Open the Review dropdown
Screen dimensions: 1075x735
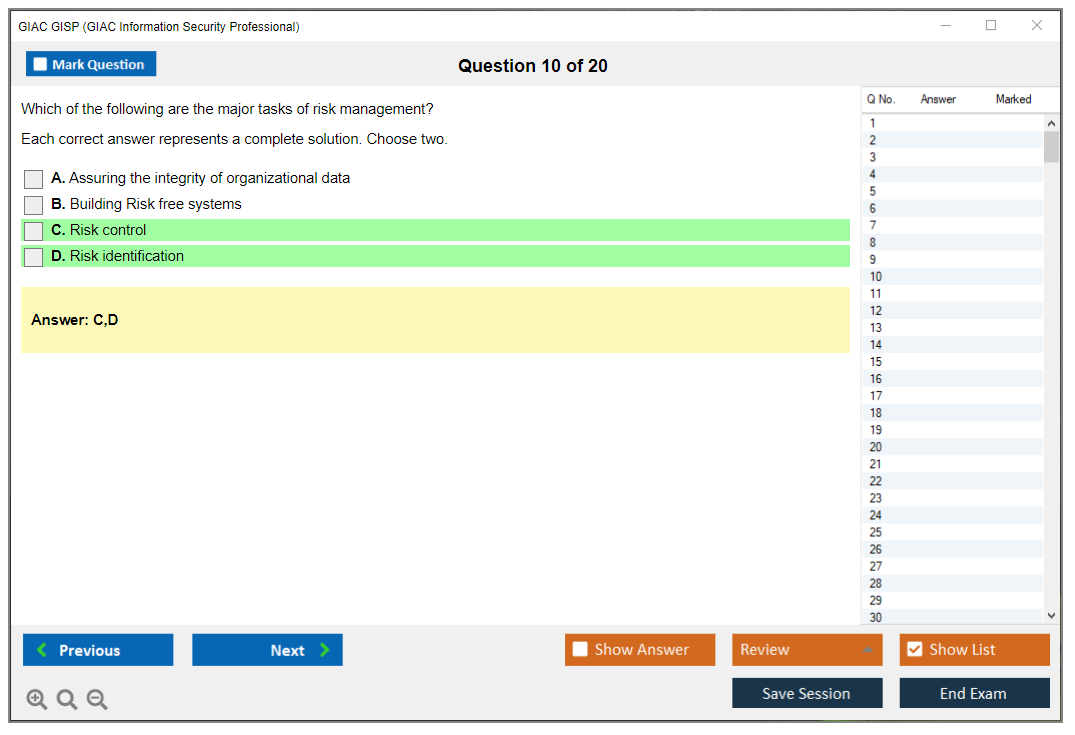[806, 649]
